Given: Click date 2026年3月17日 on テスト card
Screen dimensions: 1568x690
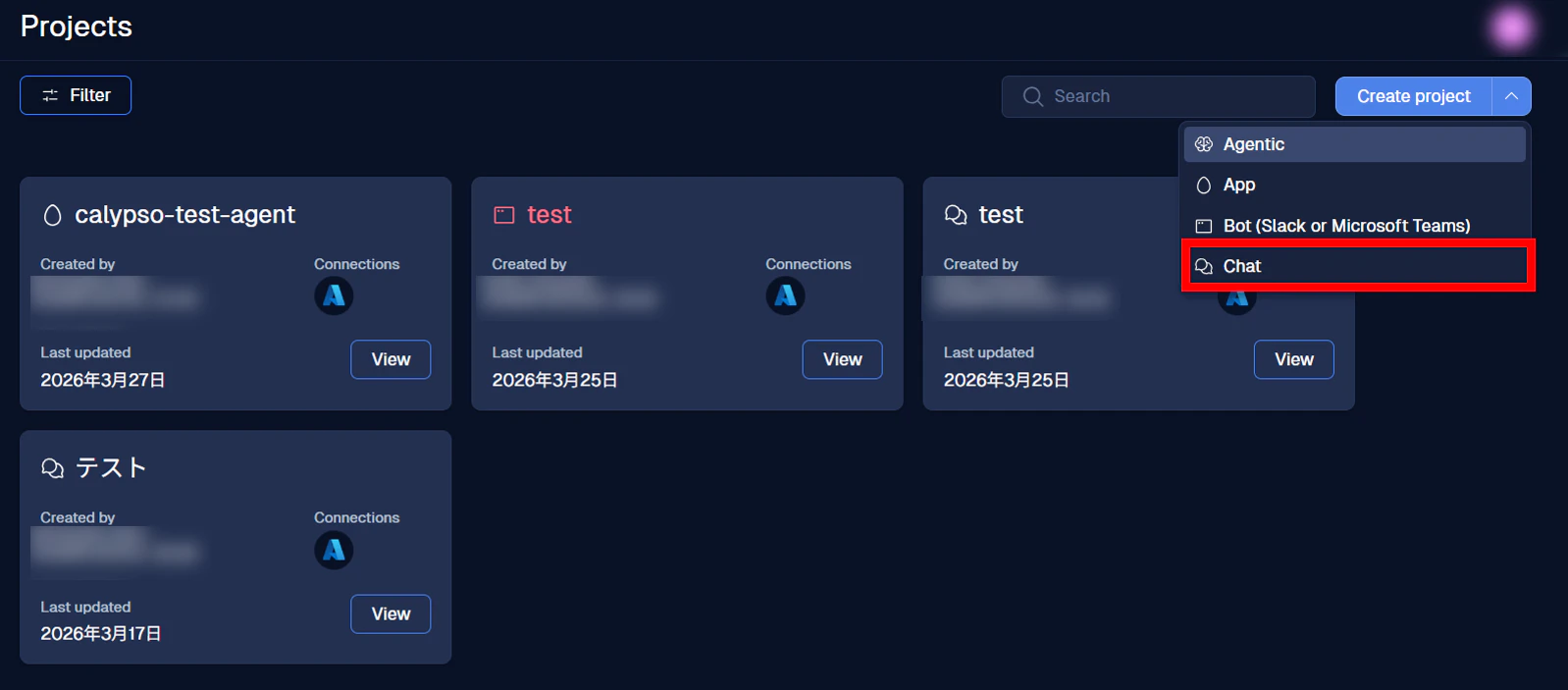Looking at the screenshot, I should [x=101, y=634].
